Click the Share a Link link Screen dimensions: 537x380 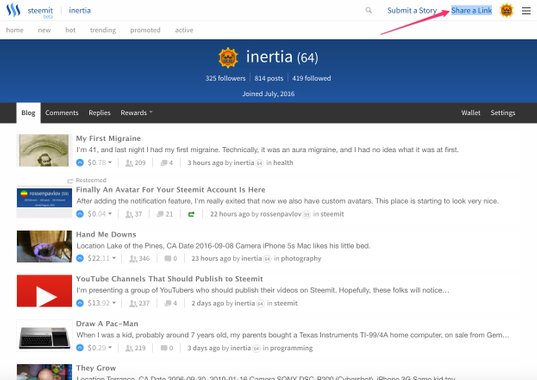pyautogui.click(x=471, y=11)
